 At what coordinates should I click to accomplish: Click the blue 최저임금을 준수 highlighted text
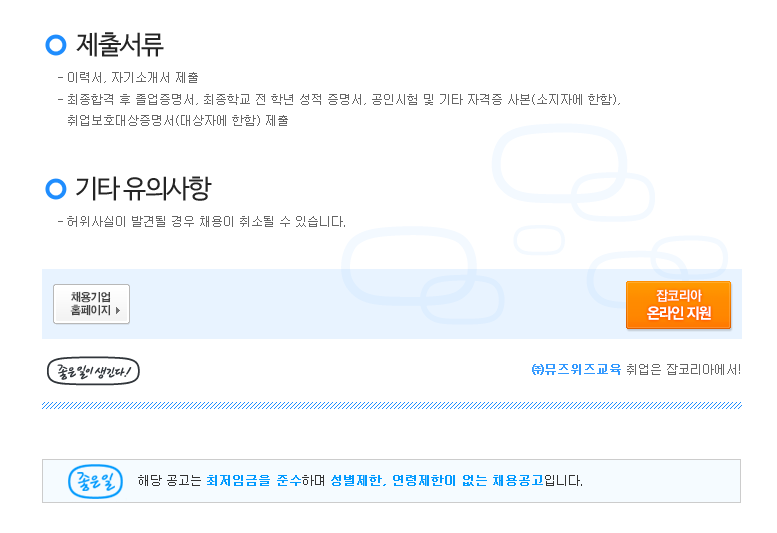click(254, 480)
